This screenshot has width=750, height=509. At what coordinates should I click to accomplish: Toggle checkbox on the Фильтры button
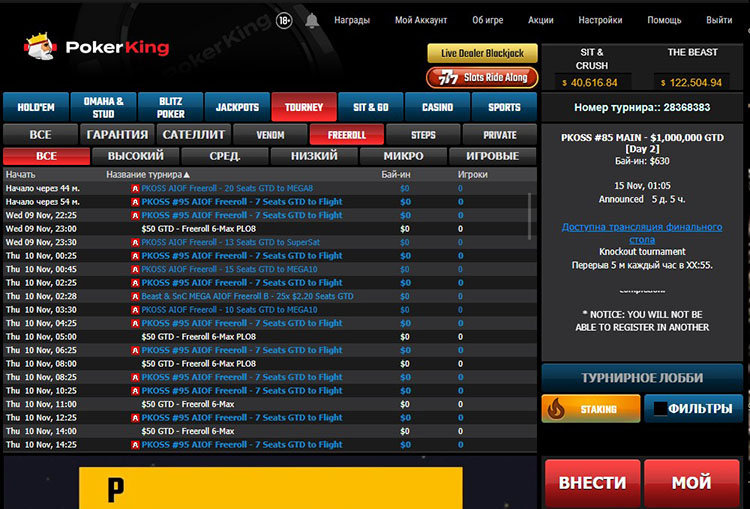(660, 409)
